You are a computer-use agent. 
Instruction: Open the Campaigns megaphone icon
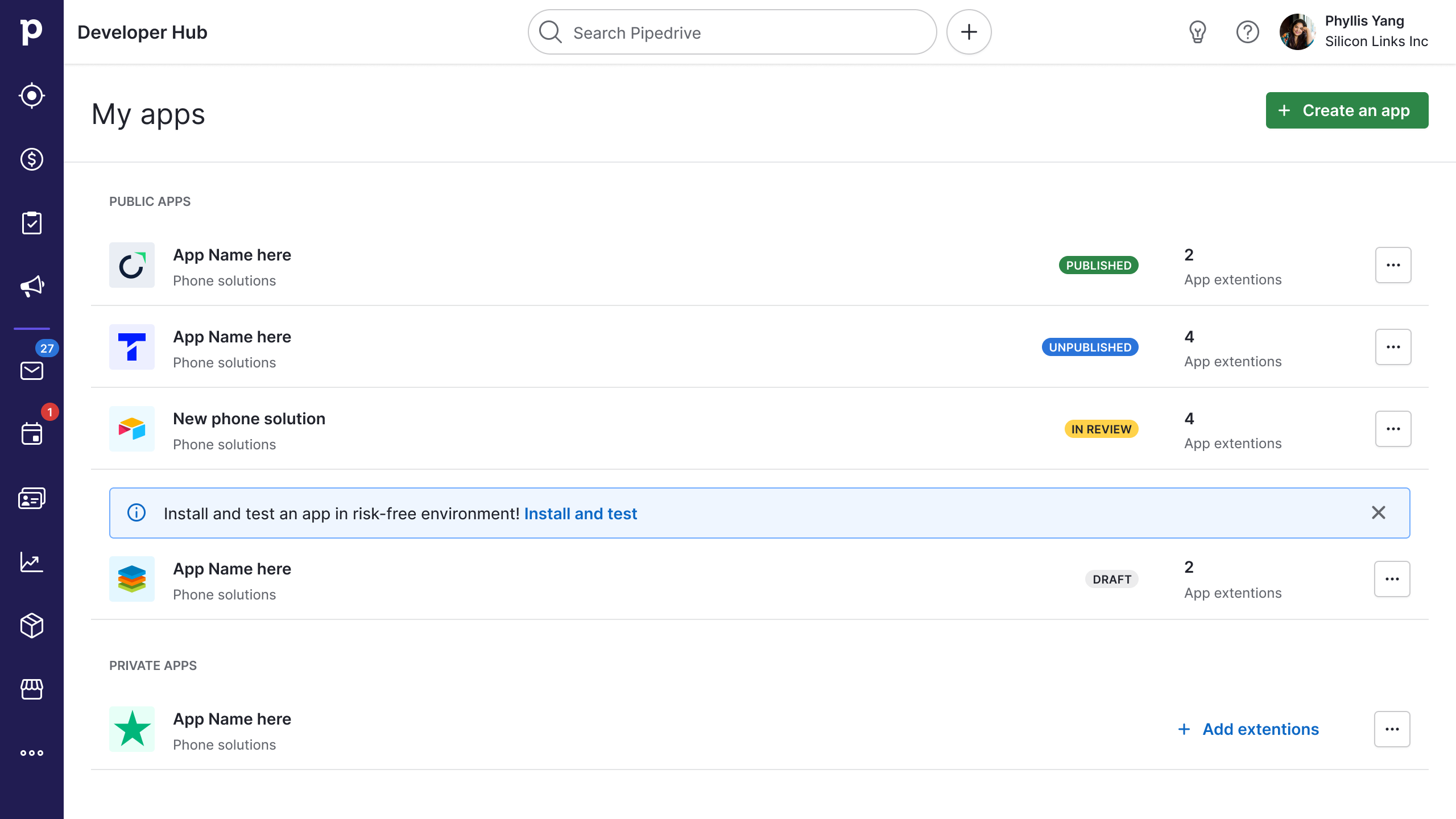[31, 286]
